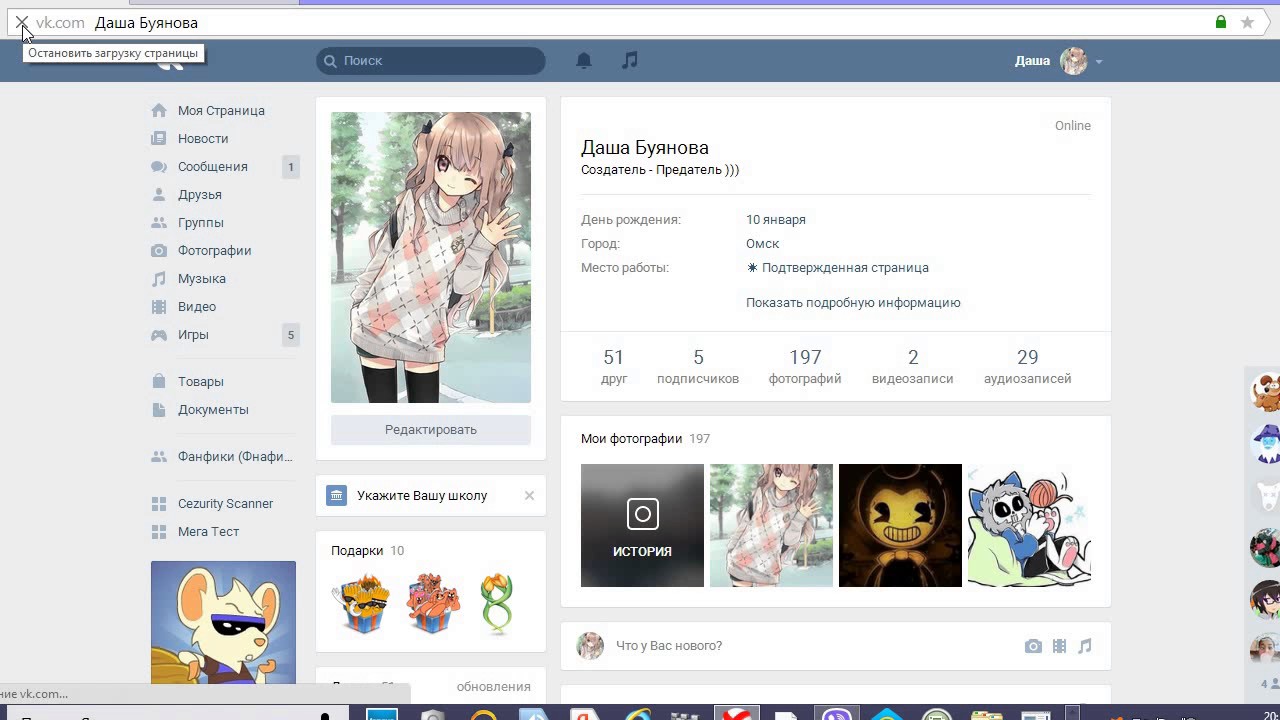
Task: Attach a video via film icon
Action: pos(1059,646)
